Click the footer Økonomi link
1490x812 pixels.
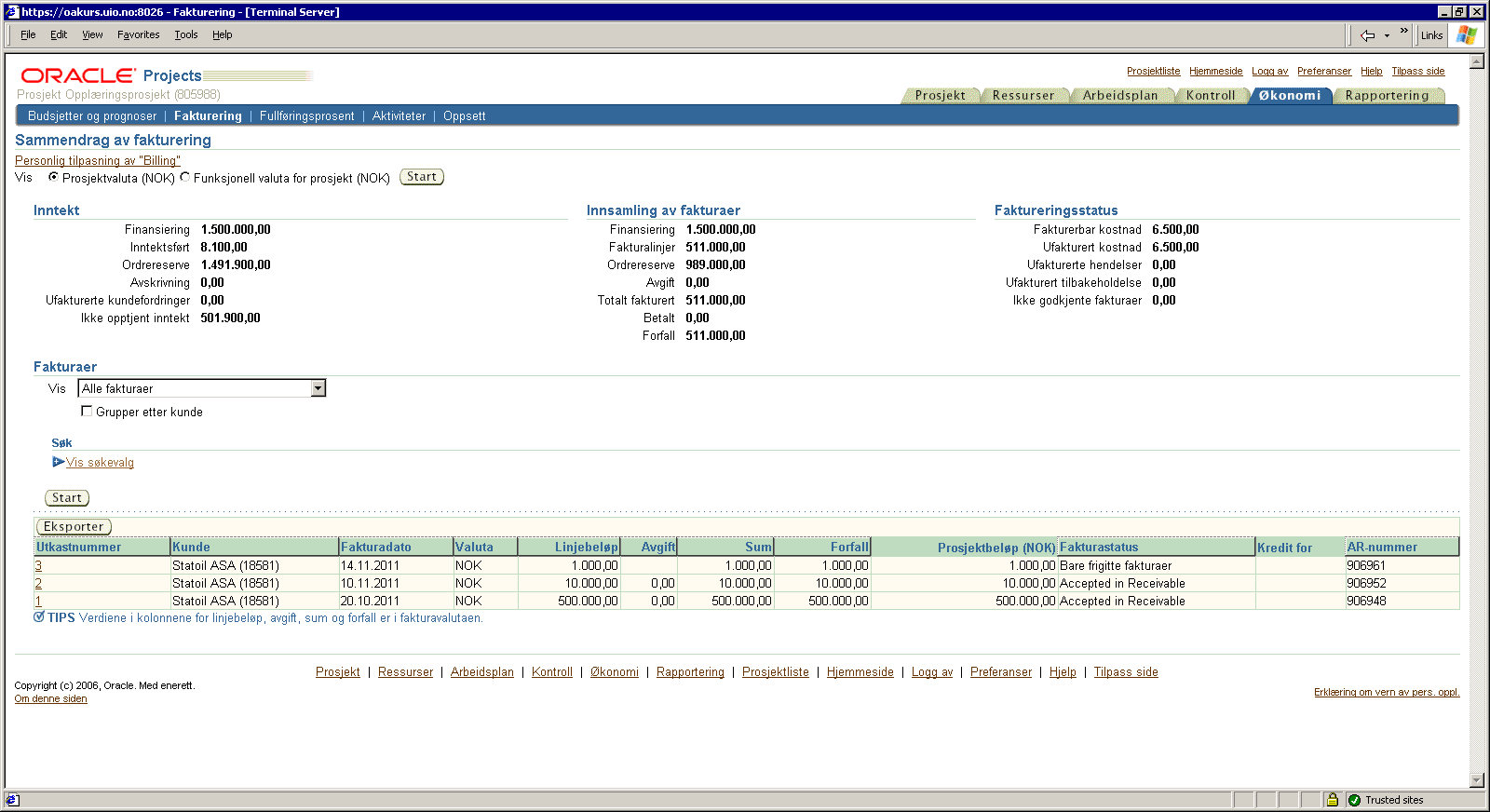tap(615, 671)
